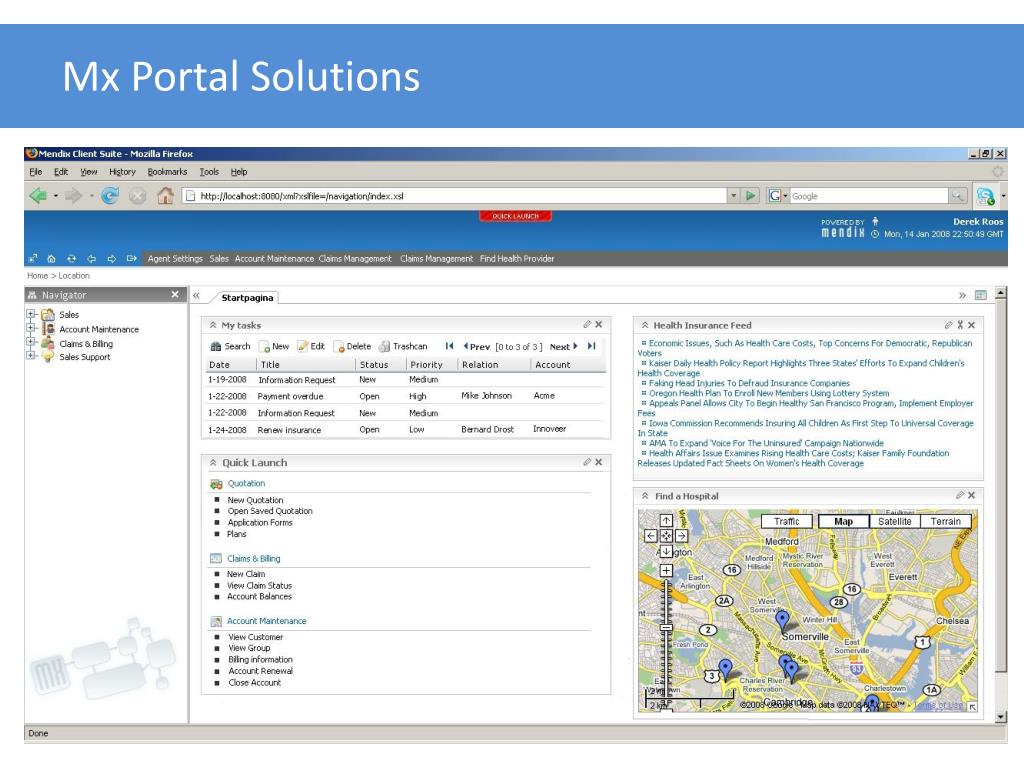Collapse the Find a Hospital panel
The width and height of the screenshot is (1024, 768).
pyautogui.click(x=645, y=496)
